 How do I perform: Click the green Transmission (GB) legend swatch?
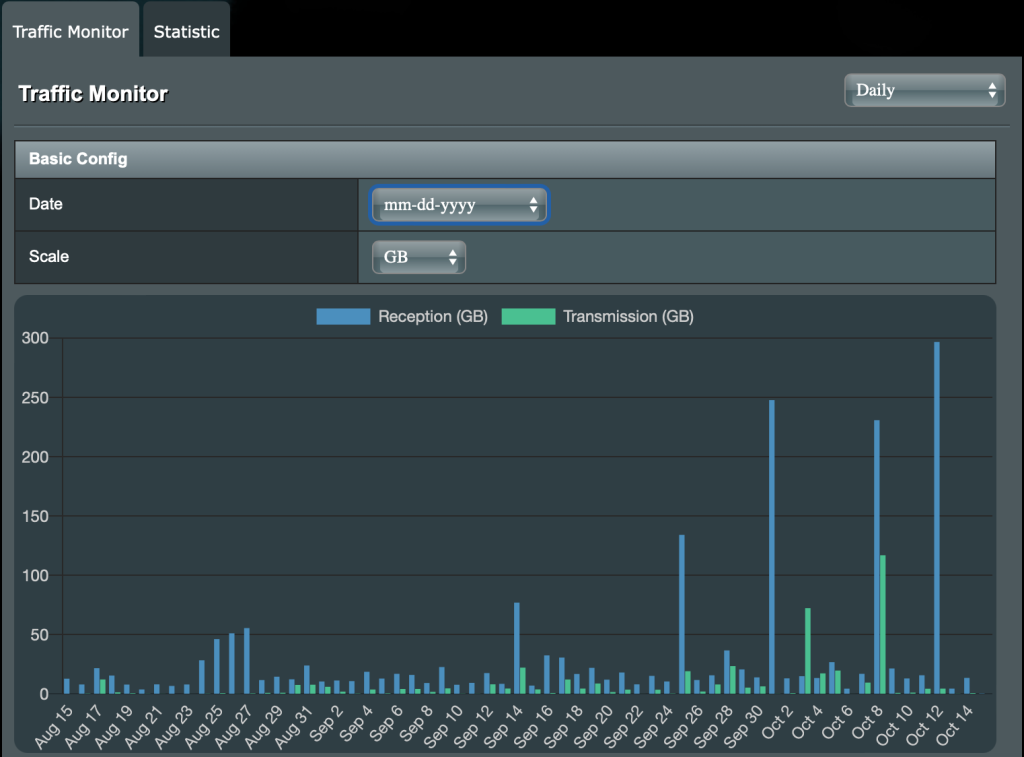(x=528, y=317)
